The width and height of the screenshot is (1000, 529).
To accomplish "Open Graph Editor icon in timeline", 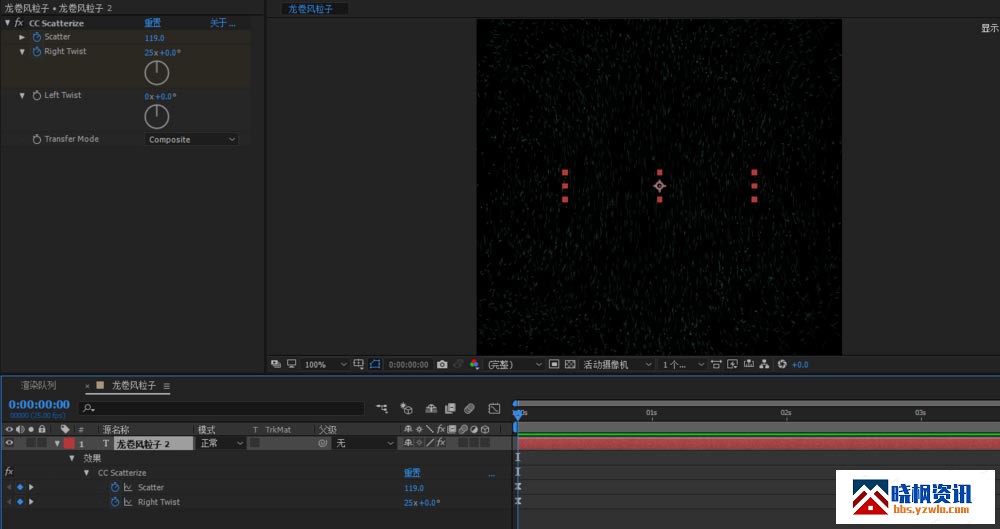I will click(494, 408).
